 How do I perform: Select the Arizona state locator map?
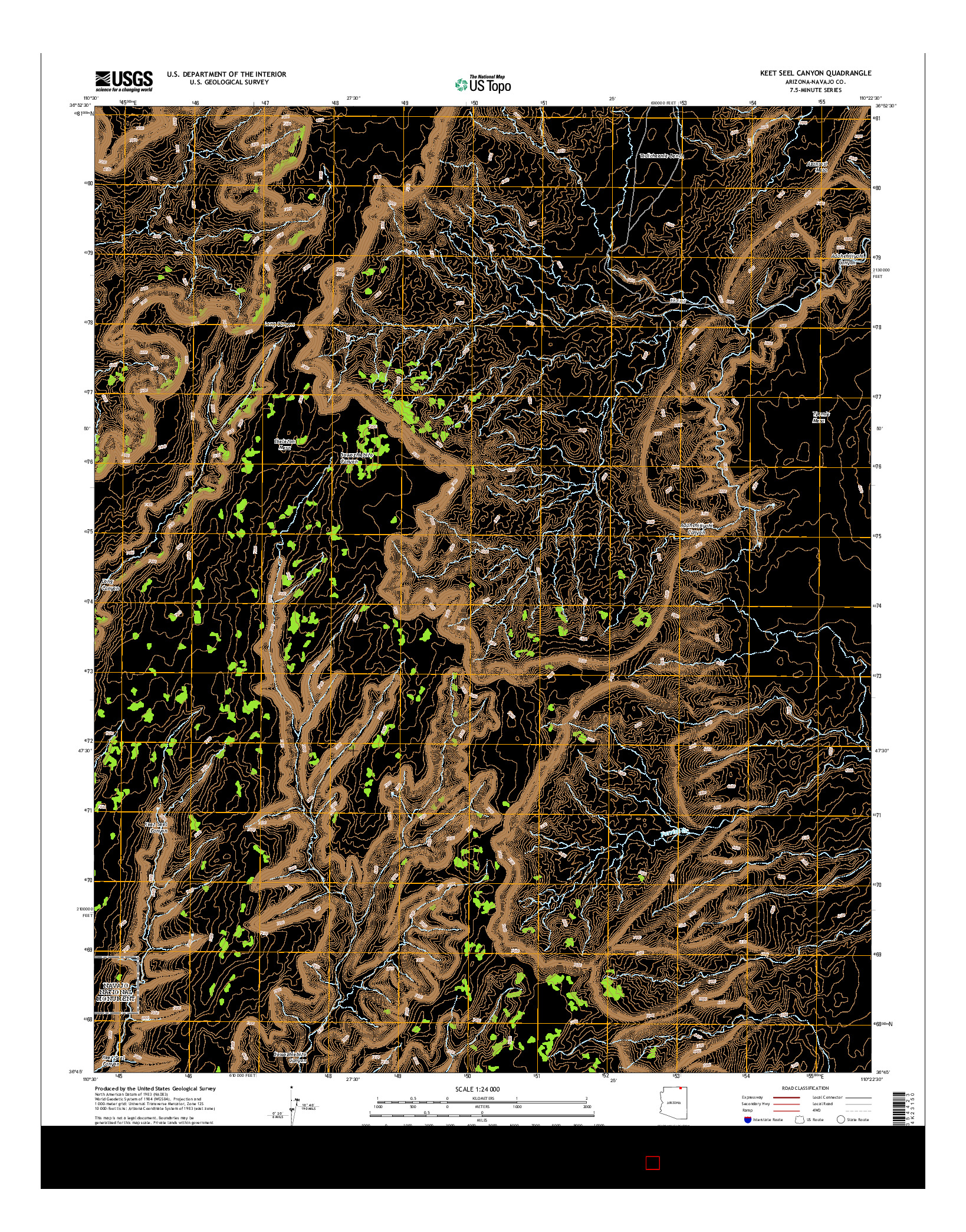673,1103
